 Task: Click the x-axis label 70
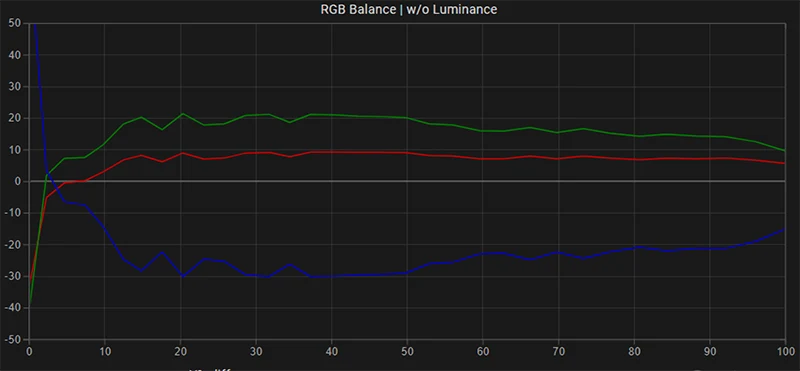pyautogui.click(x=559, y=351)
